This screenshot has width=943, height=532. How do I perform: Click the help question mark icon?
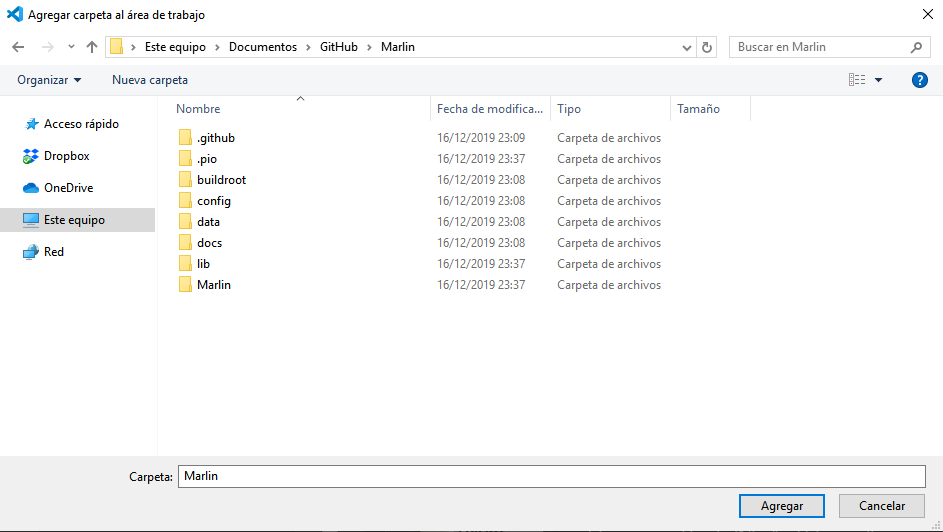pyautogui.click(x=920, y=80)
